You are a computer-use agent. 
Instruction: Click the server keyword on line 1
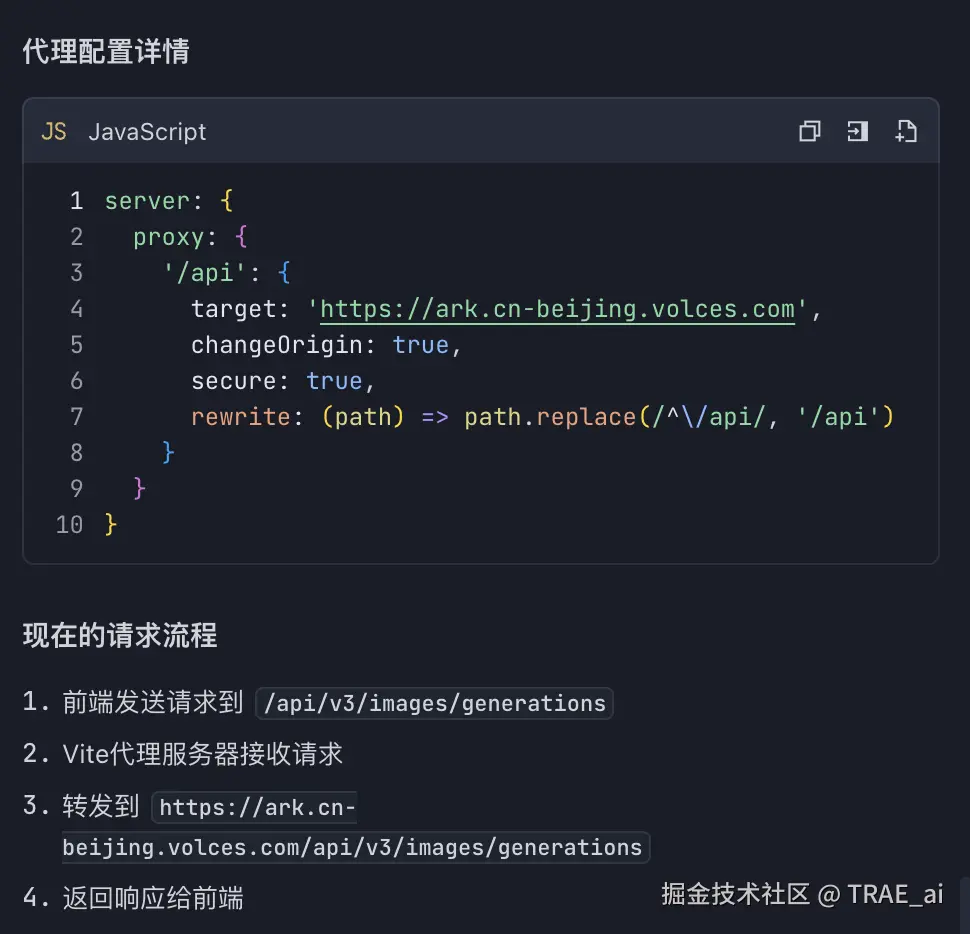coord(146,201)
